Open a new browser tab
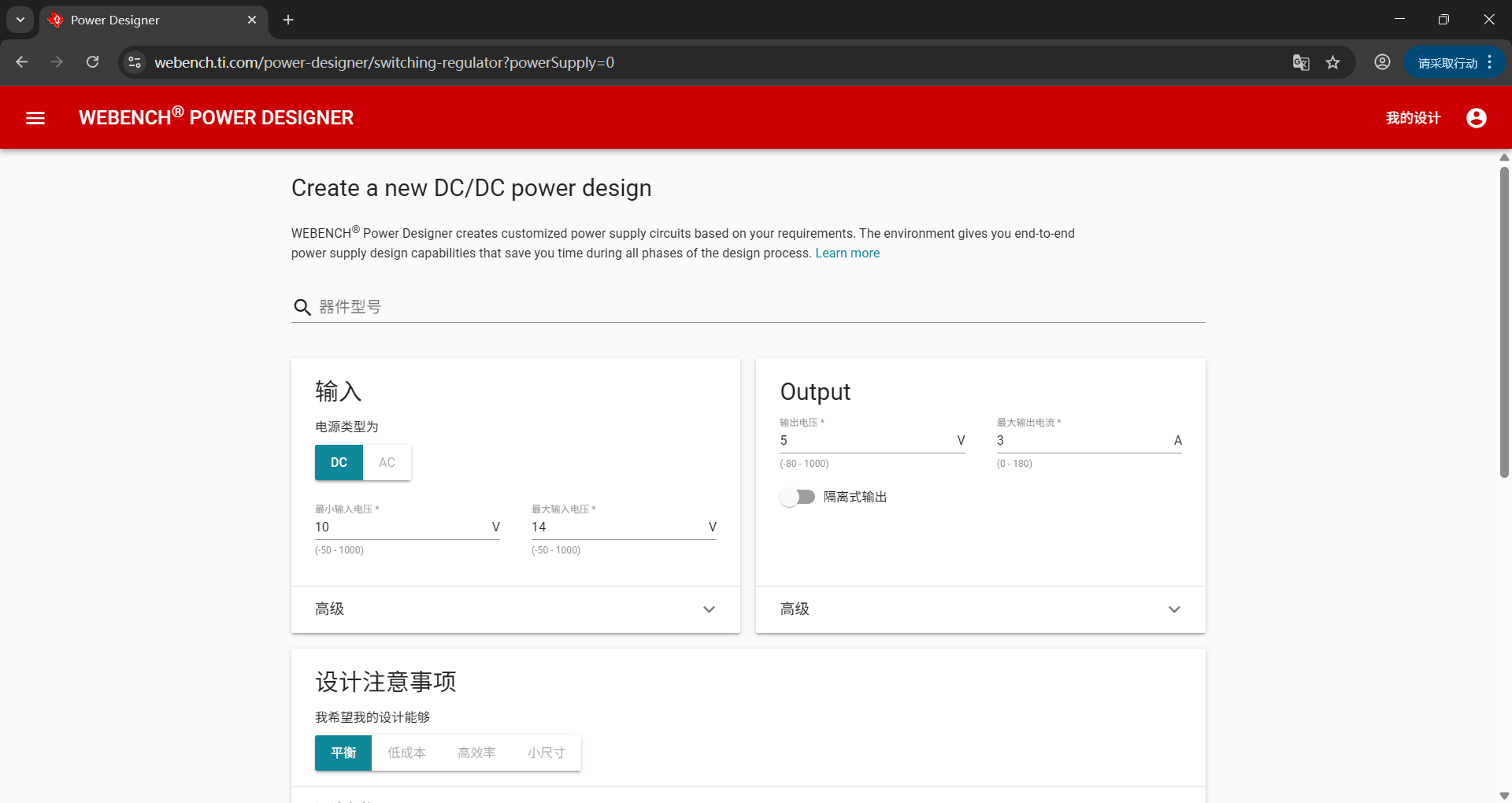 [288, 20]
